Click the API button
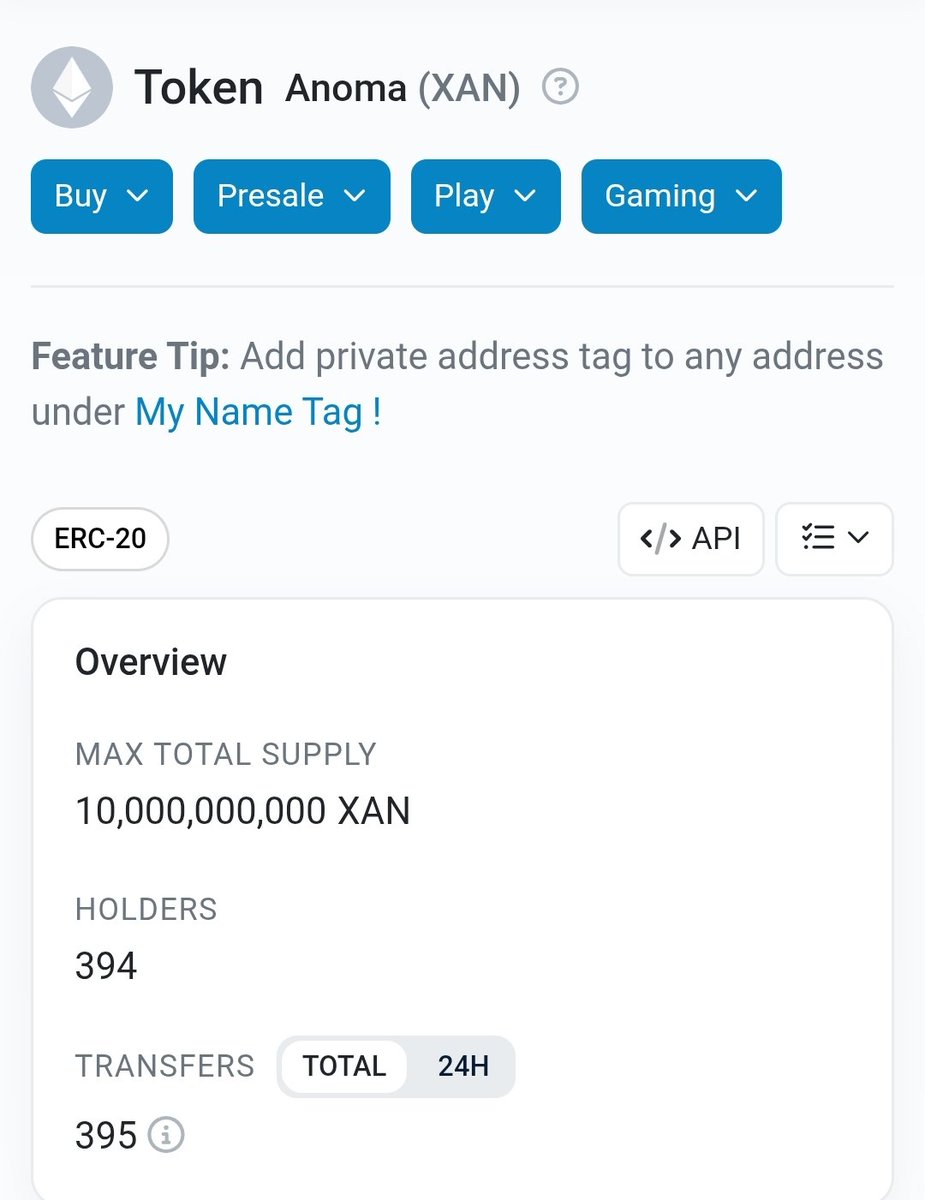925x1200 pixels. (691, 539)
